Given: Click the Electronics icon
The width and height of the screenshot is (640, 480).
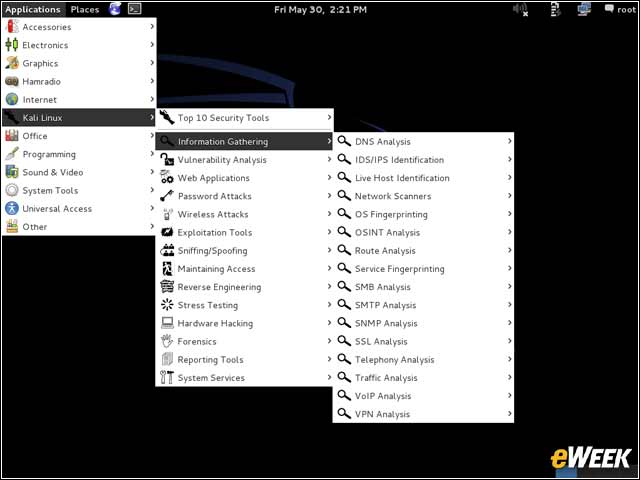Looking at the screenshot, I should 12,44.
